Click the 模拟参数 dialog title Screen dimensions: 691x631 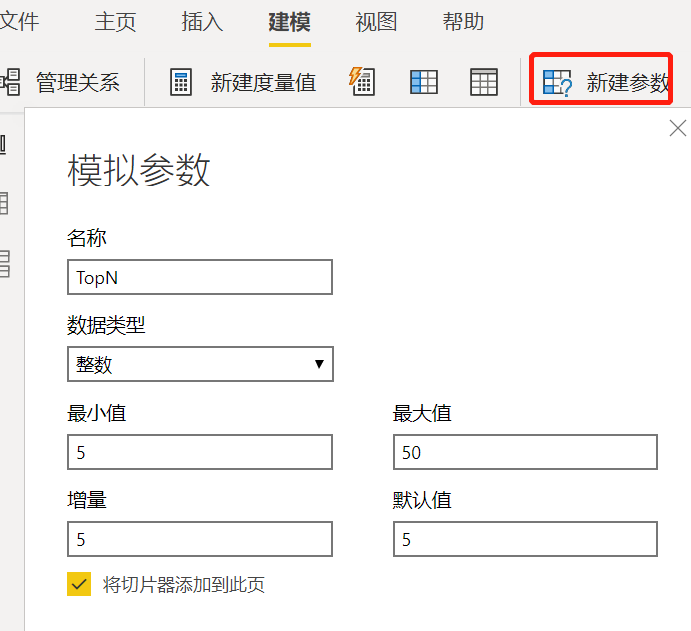tap(139, 170)
